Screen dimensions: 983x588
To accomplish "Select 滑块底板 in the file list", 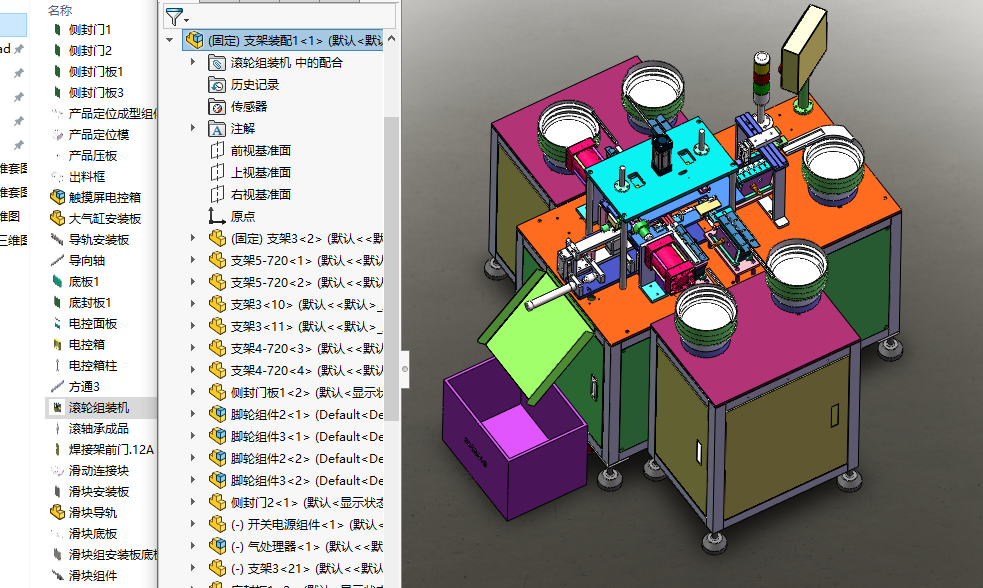I will point(93,533).
